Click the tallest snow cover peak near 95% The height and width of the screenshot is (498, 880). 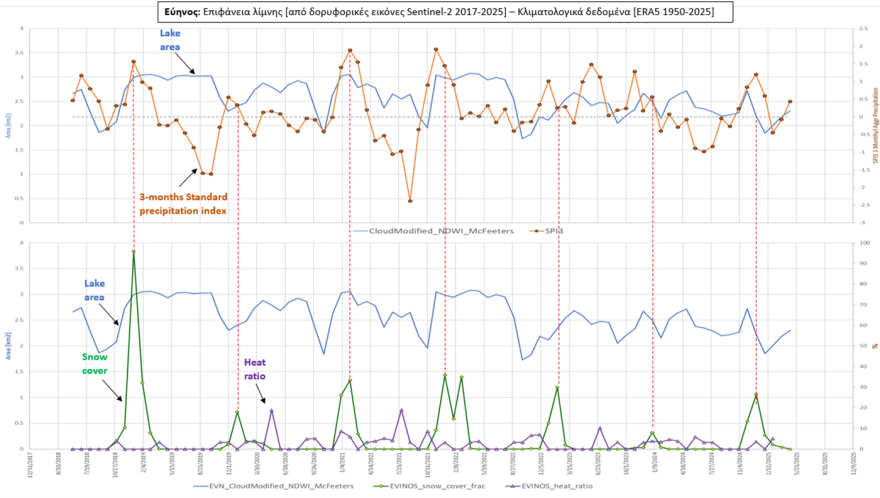pyautogui.click(x=134, y=251)
